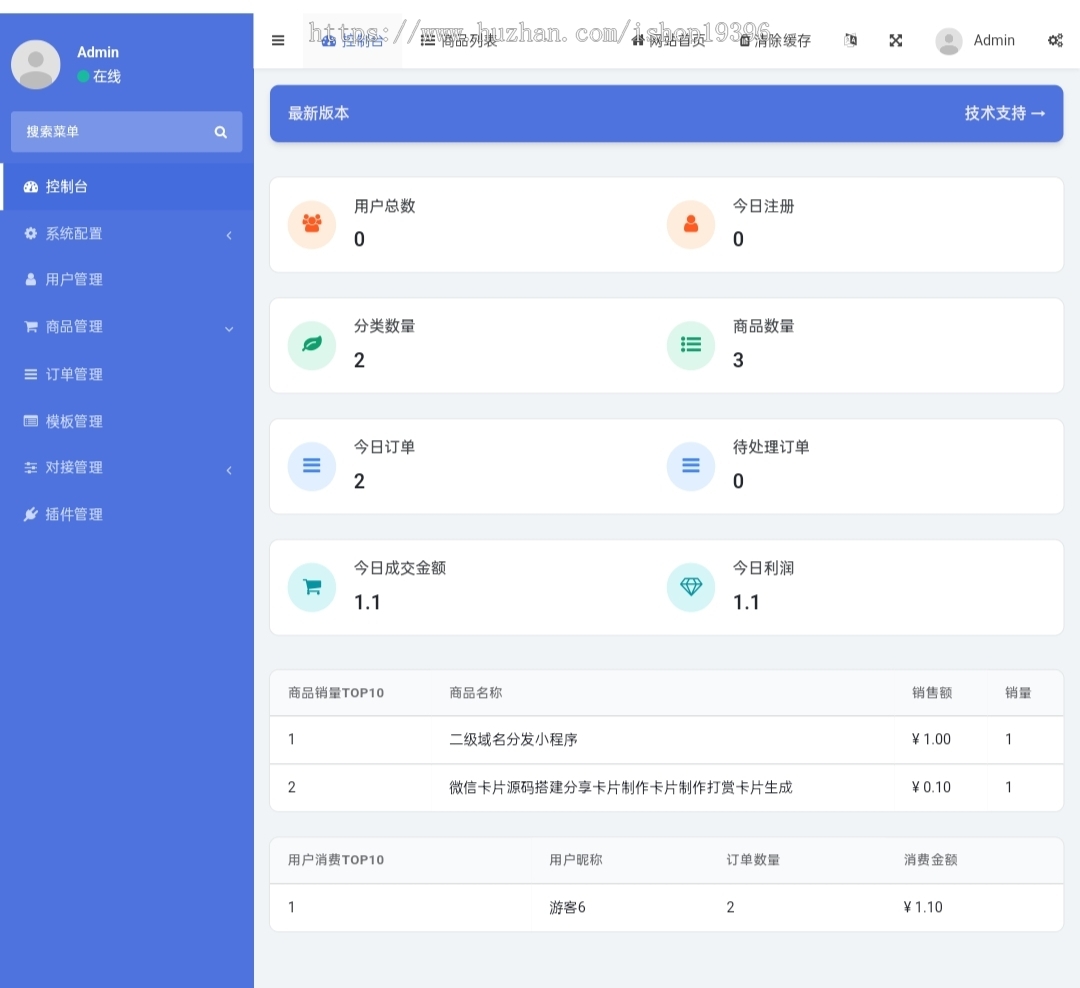This screenshot has width=1080, height=988.
Task: Click the 订单数量 column header
Action: tap(753, 860)
